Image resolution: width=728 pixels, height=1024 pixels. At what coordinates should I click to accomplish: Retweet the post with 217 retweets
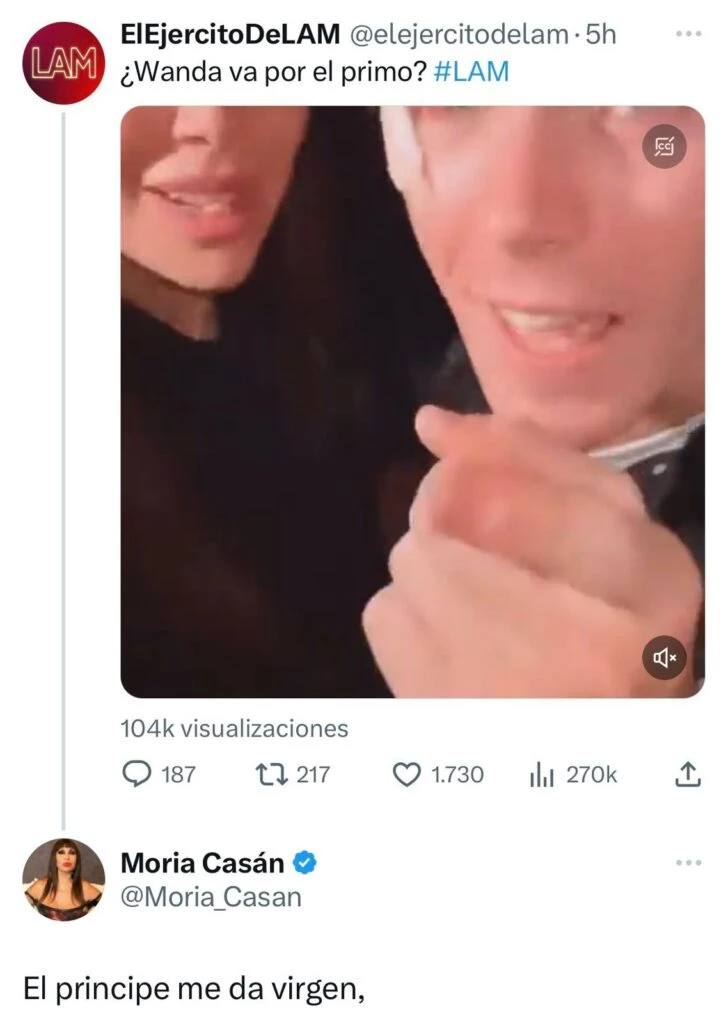coord(270,774)
